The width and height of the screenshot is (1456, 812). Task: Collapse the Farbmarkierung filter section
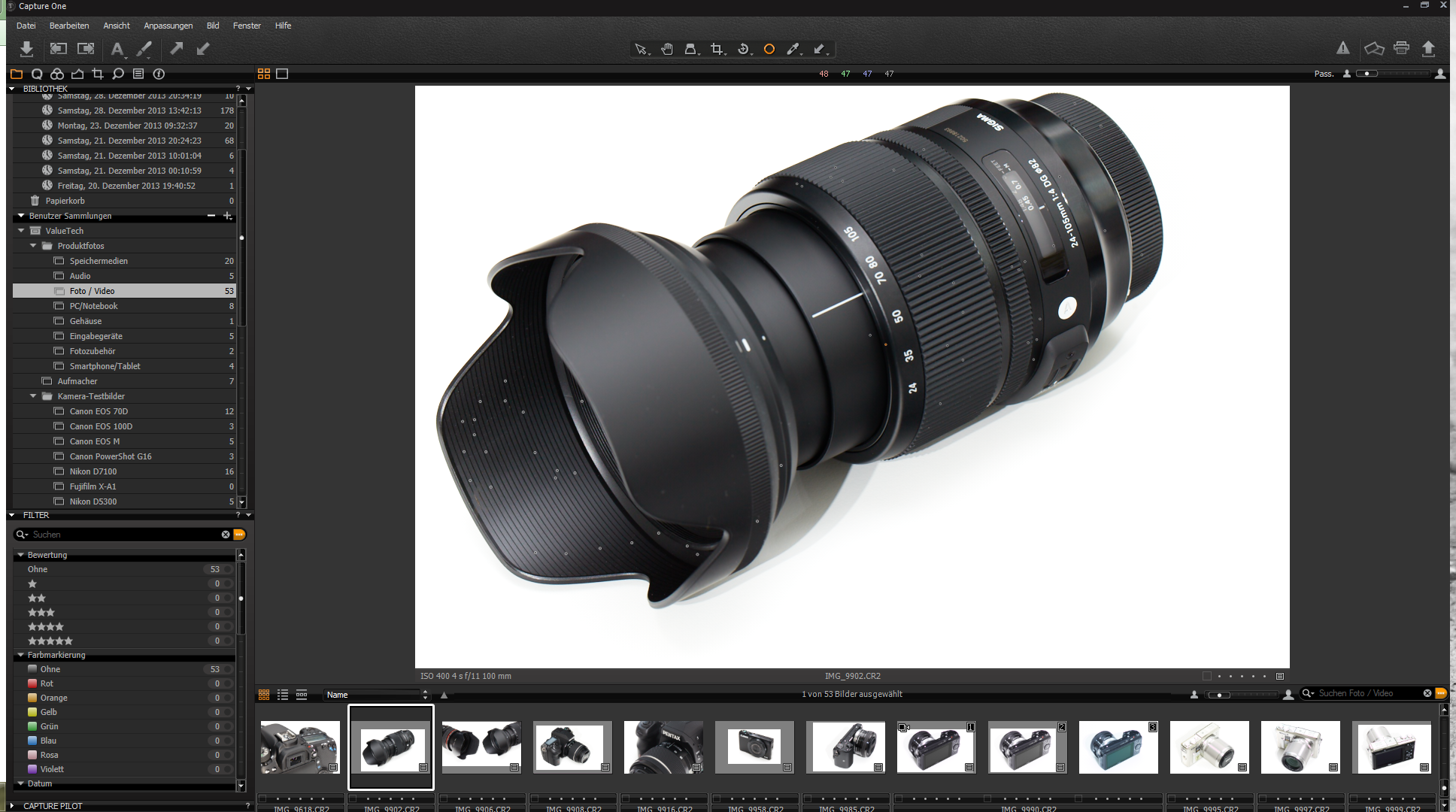tap(21, 655)
